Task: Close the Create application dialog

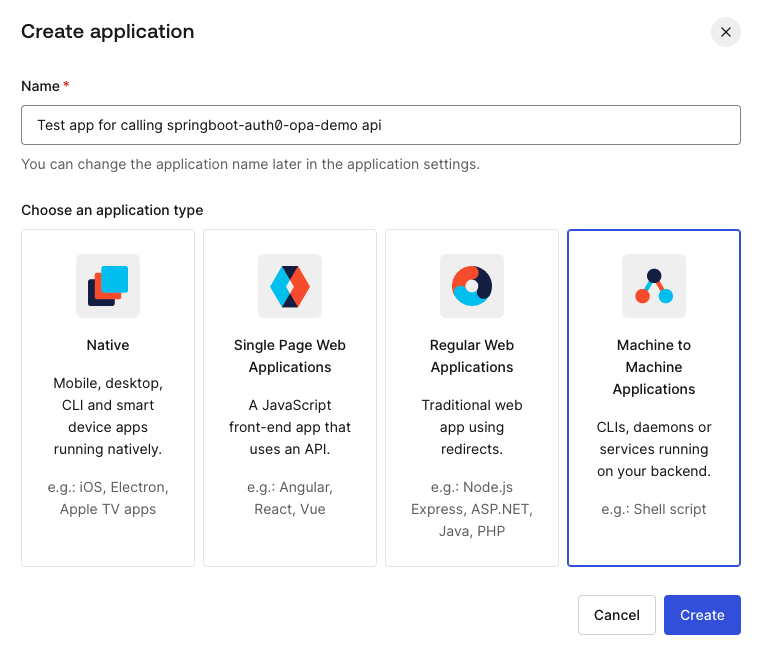Action: (726, 32)
